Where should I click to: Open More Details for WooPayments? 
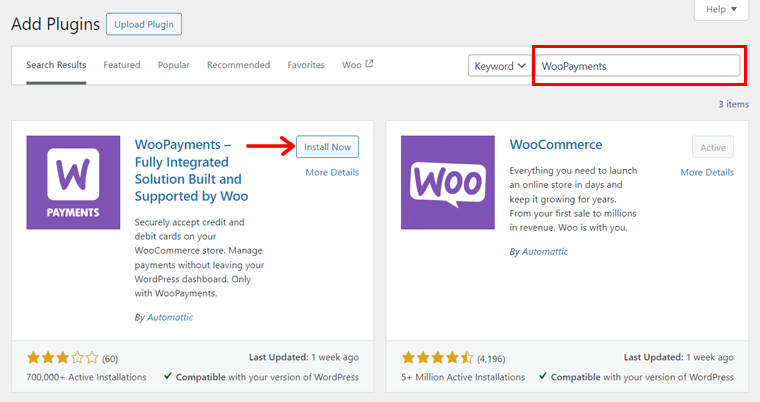point(332,172)
